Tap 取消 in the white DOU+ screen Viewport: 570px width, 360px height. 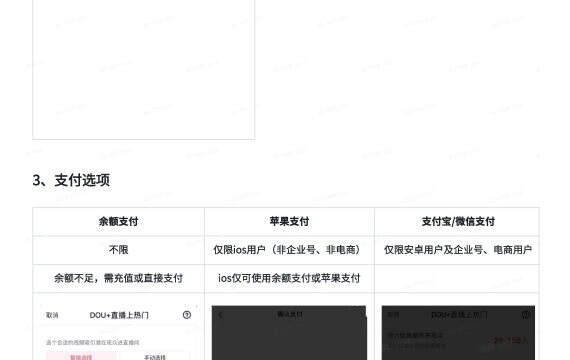pyautogui.click(x=52, y=315)
